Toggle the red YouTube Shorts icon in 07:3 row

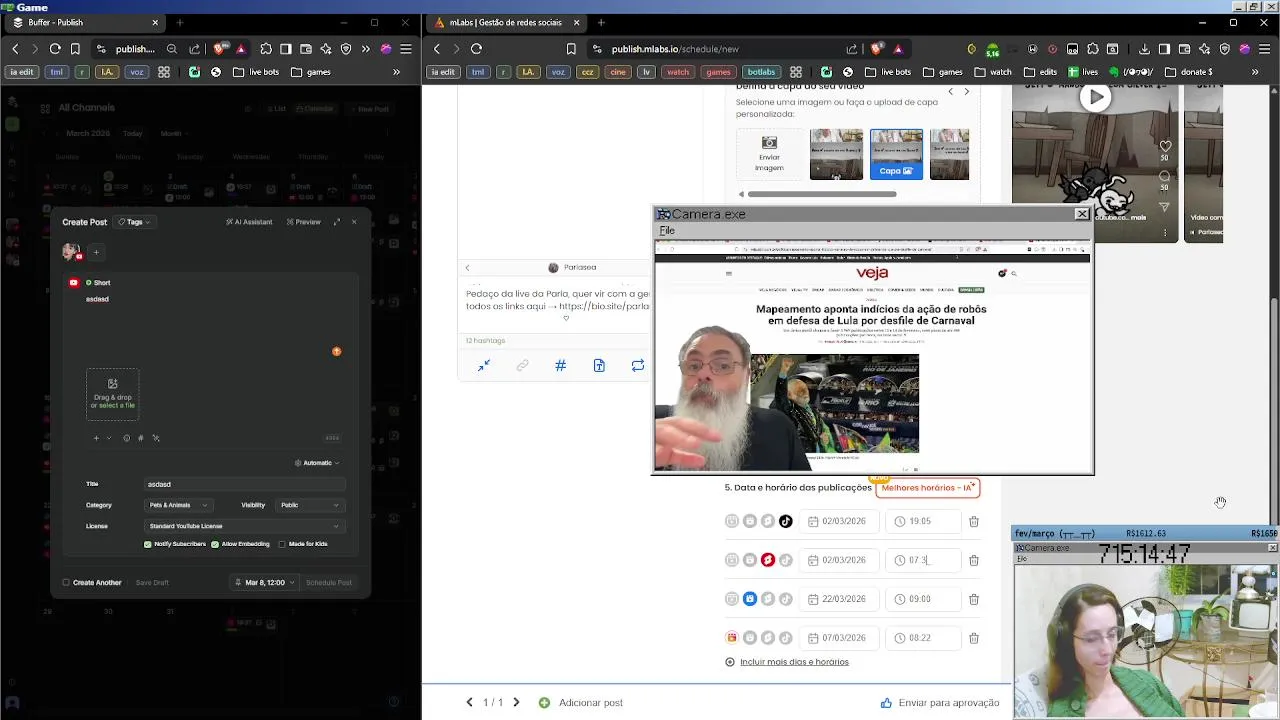click(768, 560)
